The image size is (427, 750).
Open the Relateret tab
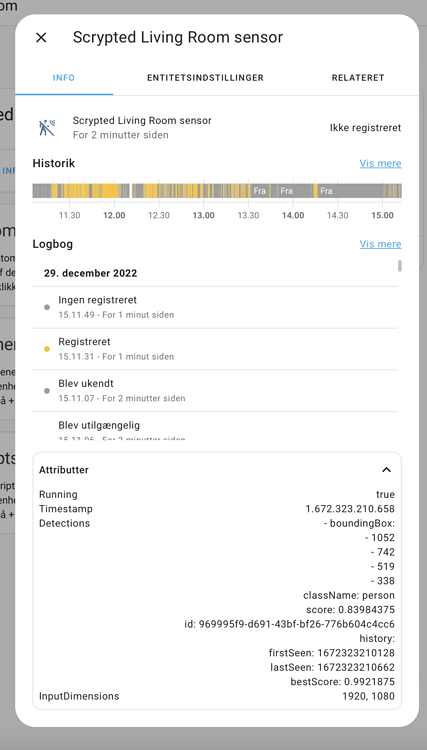click(358, 77)
